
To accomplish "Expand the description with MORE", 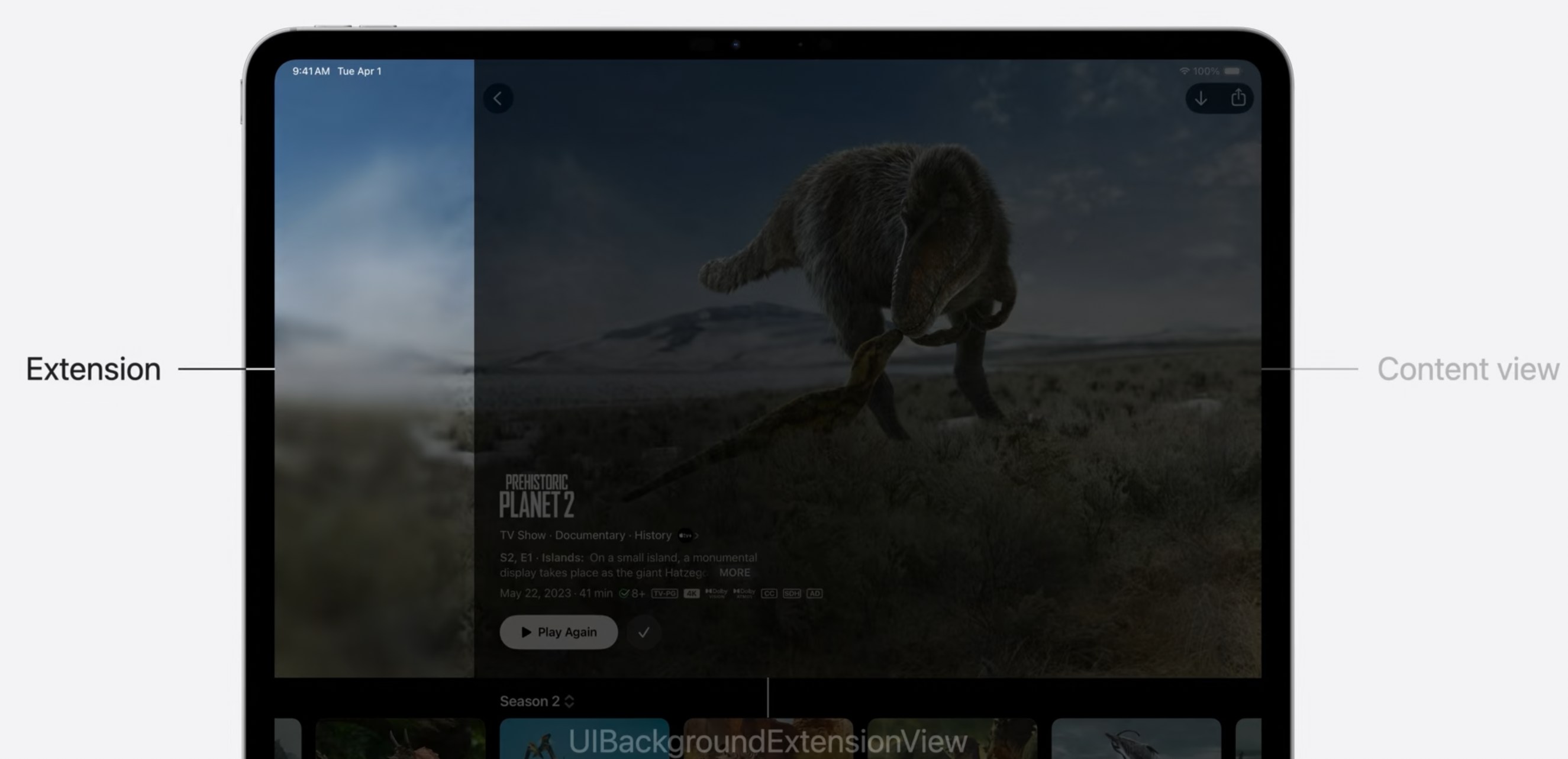I will (x=734, y=573).
